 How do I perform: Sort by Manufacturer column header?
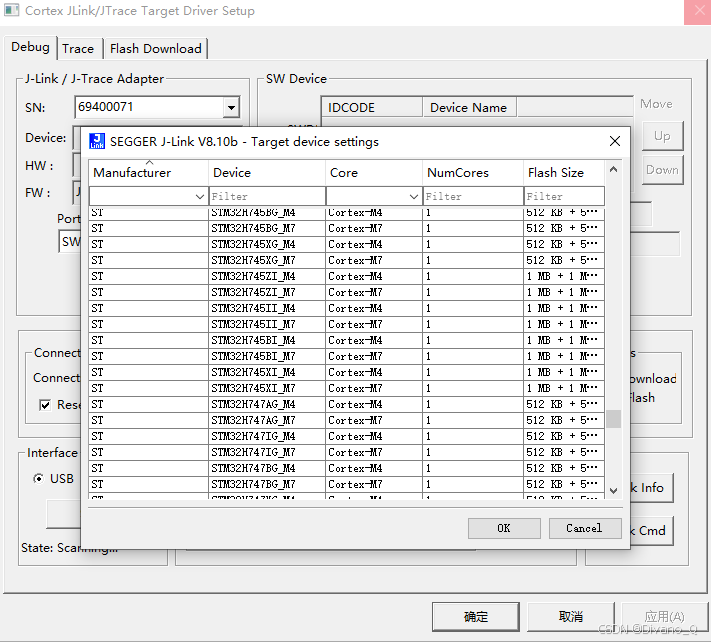[148, 173]
